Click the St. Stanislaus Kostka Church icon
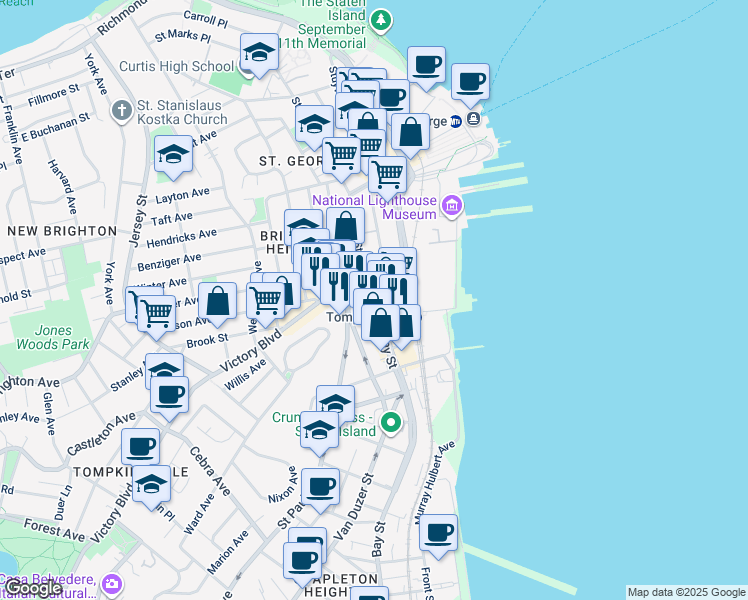This screenshot has width=748, height=600. (122, 109)
